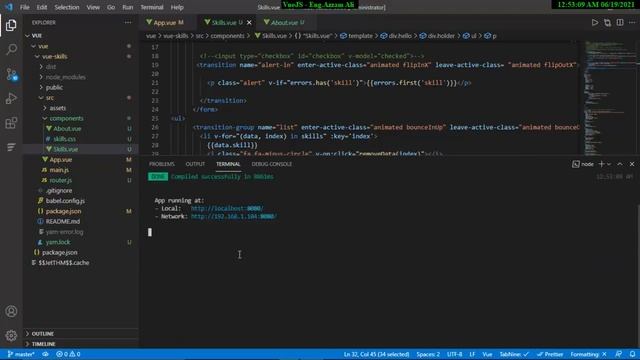Viewport: 640px width, 360px height.
Task: Click the Spaces: 2 indentation setting
Action: click(x=428, y=354)
